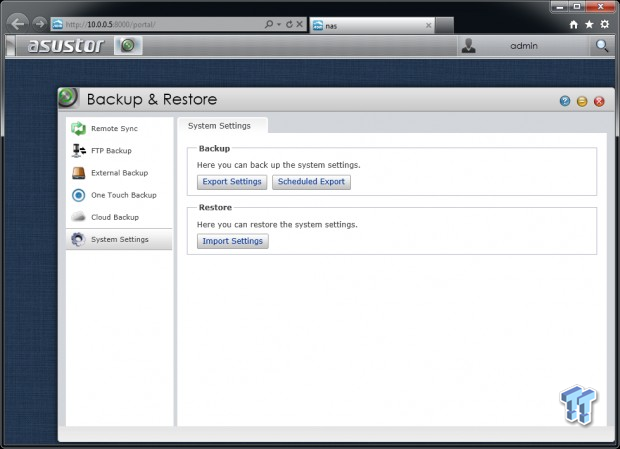Screen dimensions: 620x449
Task: Close Backup & Restore with red icon
Action: [599, 101]
